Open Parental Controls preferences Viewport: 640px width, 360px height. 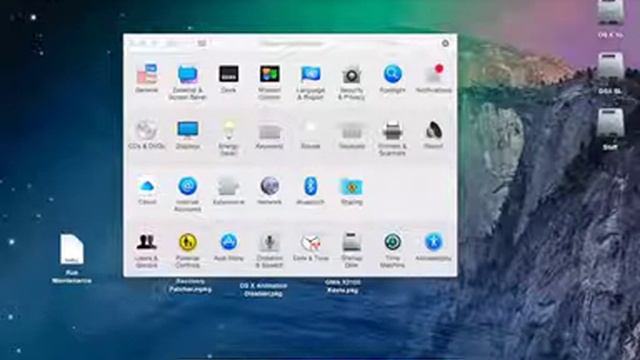point(188,250)
